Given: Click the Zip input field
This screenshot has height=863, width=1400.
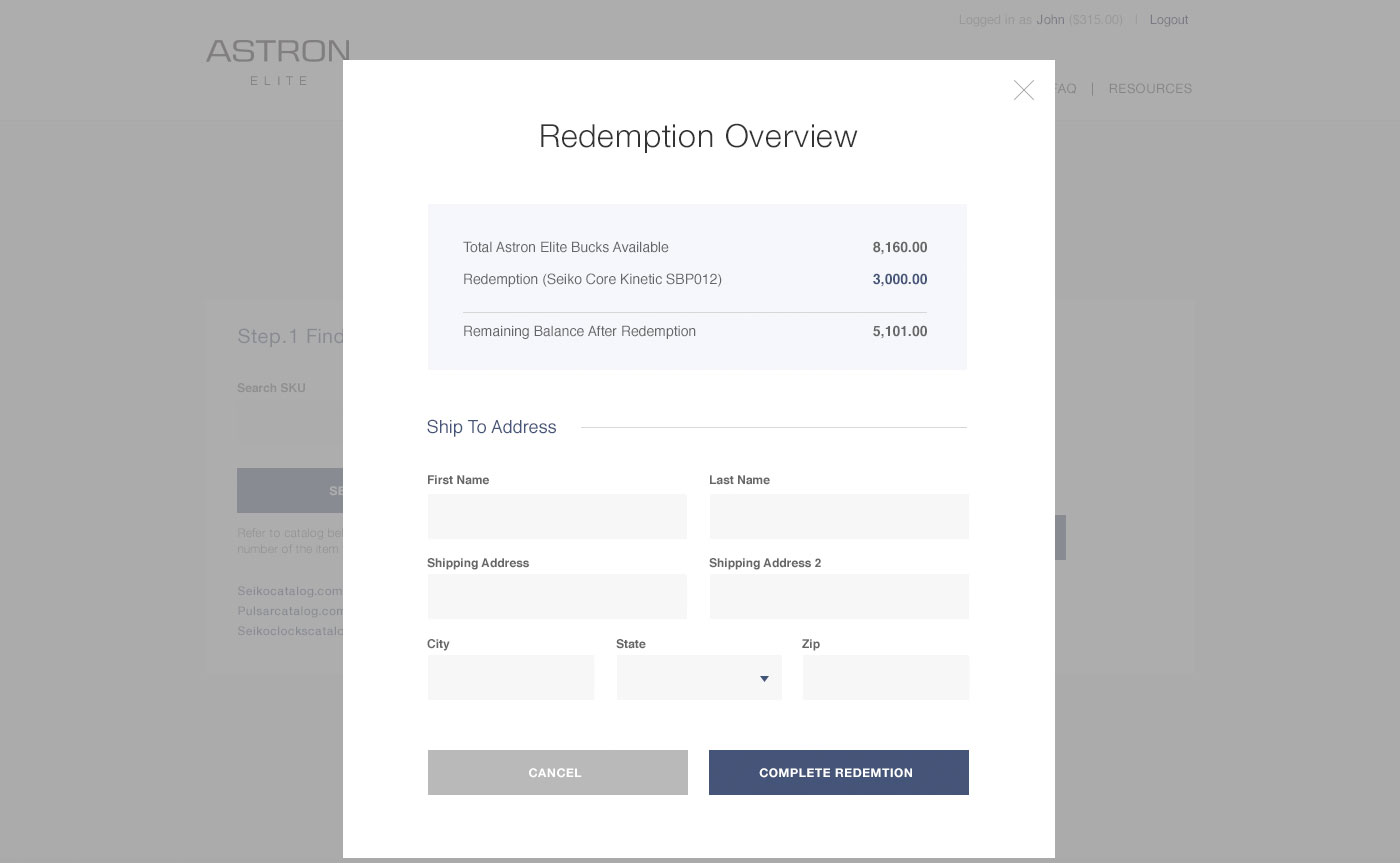Looking at the screenshot, I should coord(886,678).
